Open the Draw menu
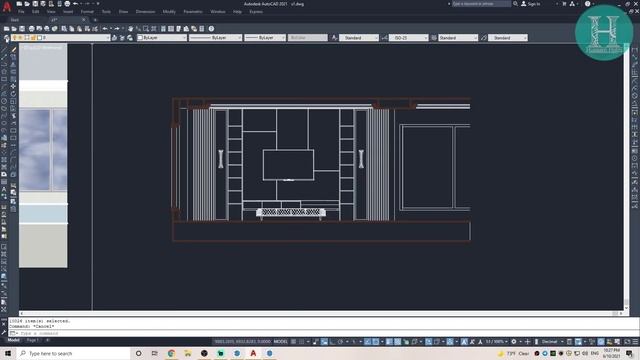 point(123,12)
